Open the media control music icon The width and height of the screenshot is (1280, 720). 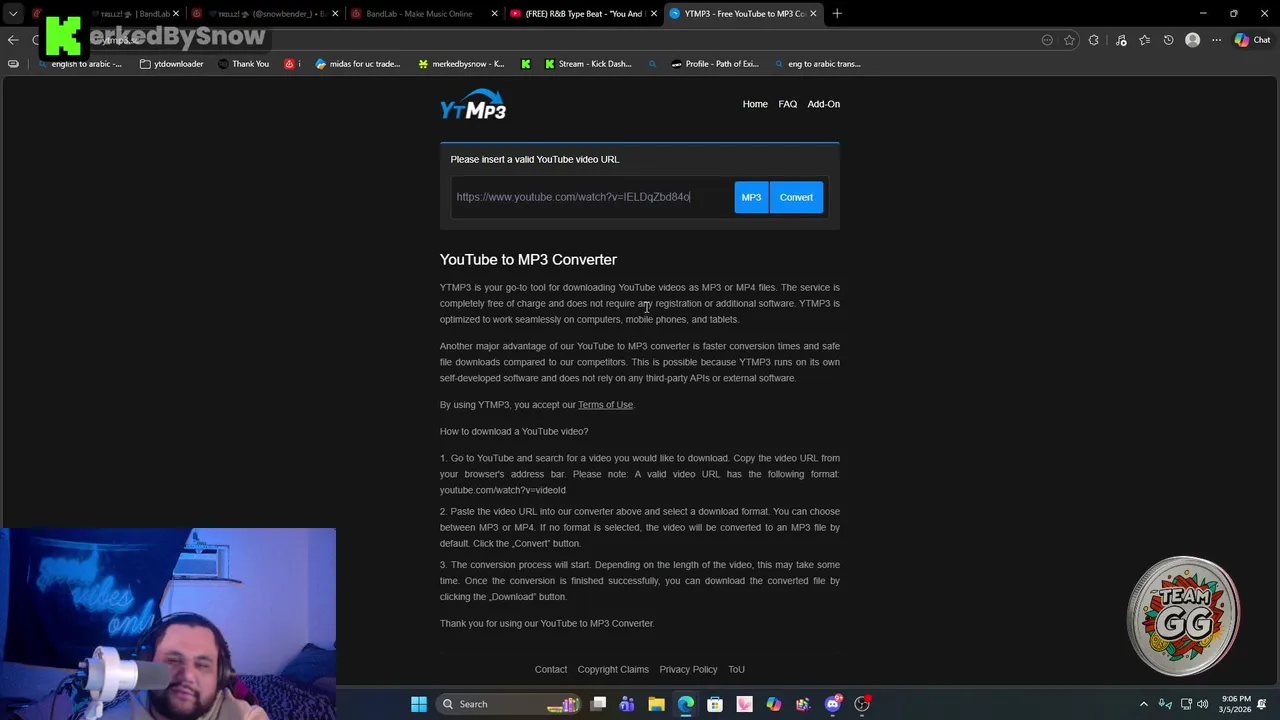pos(1121,40)
